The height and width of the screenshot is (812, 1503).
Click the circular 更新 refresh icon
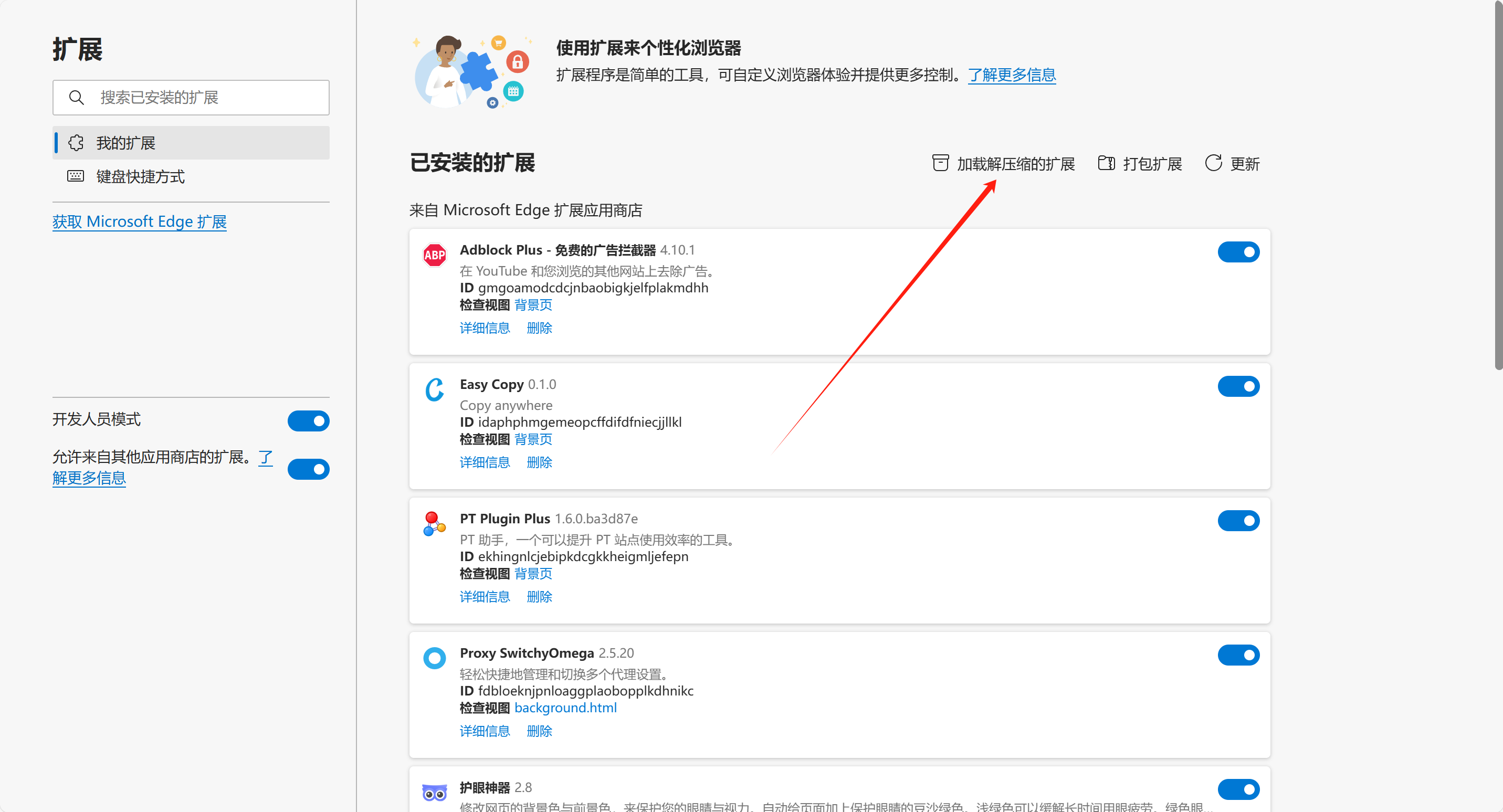pyautogui.click(x=1214, y=163)
